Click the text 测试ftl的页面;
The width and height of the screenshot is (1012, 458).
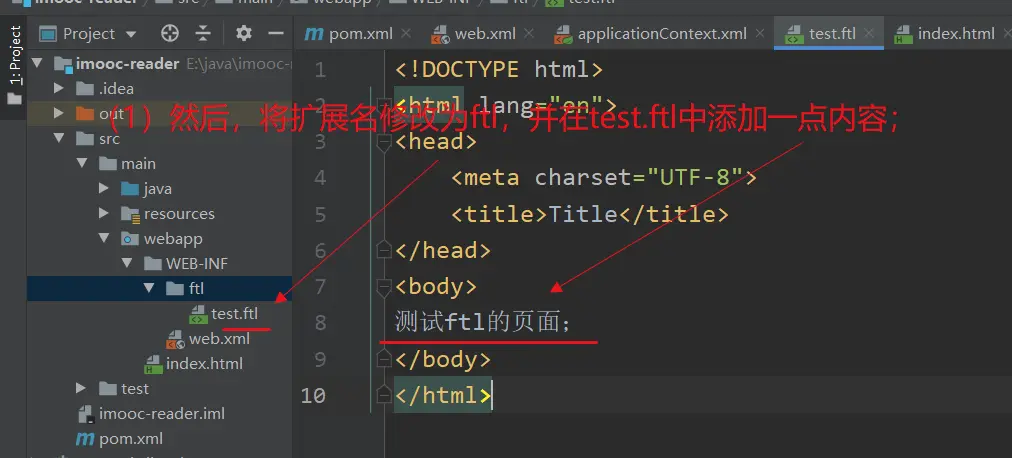(x=483, y=322)
